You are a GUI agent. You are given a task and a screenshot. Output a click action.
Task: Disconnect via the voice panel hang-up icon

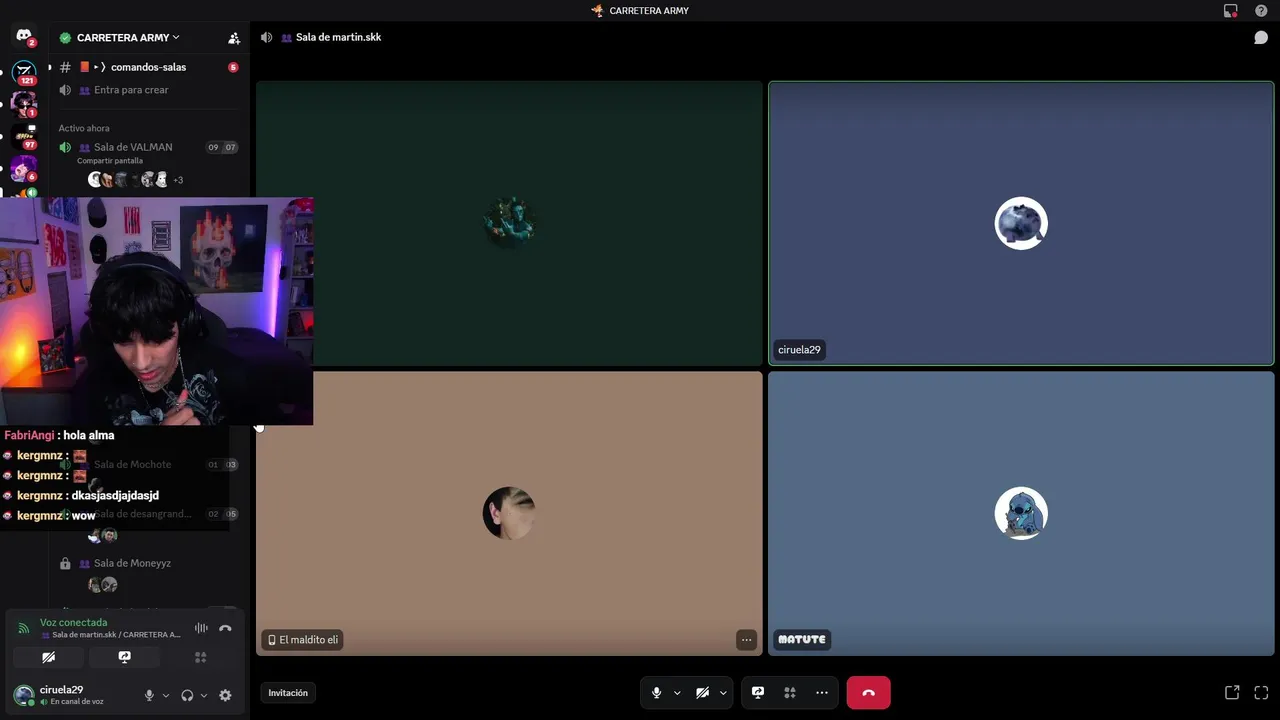point(225,628)
